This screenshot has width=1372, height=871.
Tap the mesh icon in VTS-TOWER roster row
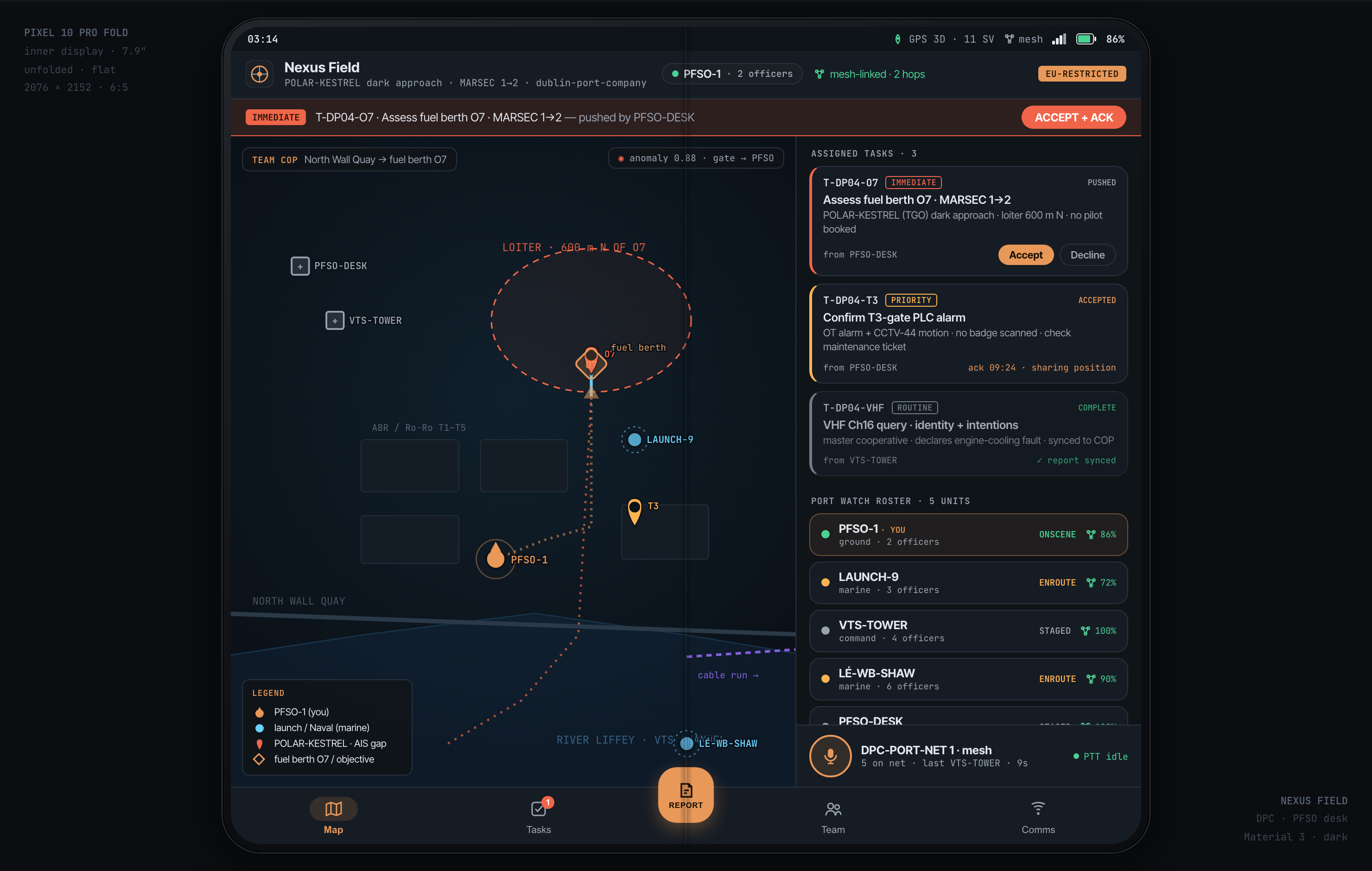pos(1085,631)
